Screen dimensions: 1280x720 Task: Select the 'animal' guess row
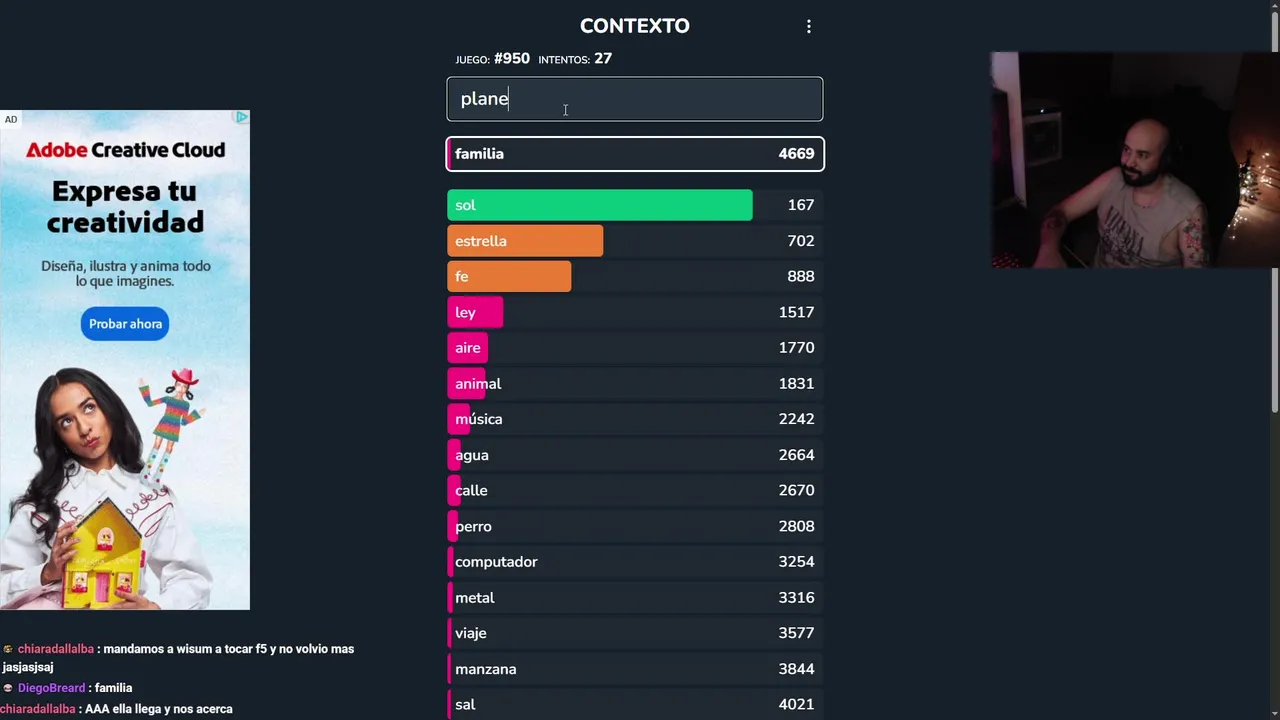tap(634, 384)
